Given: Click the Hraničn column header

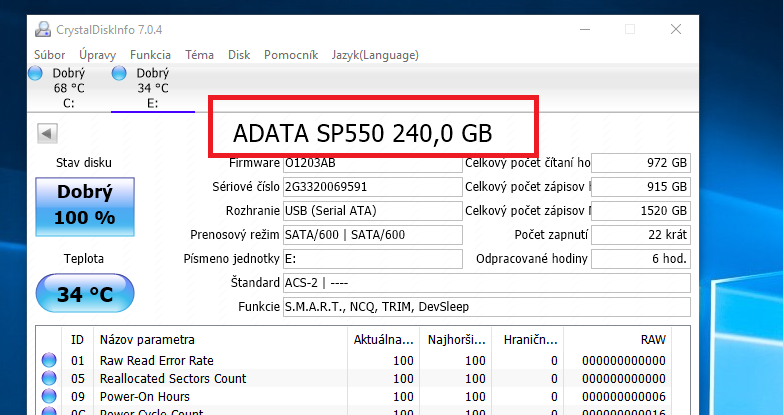Looking at the screenshot, I should [x=528, y=340].
